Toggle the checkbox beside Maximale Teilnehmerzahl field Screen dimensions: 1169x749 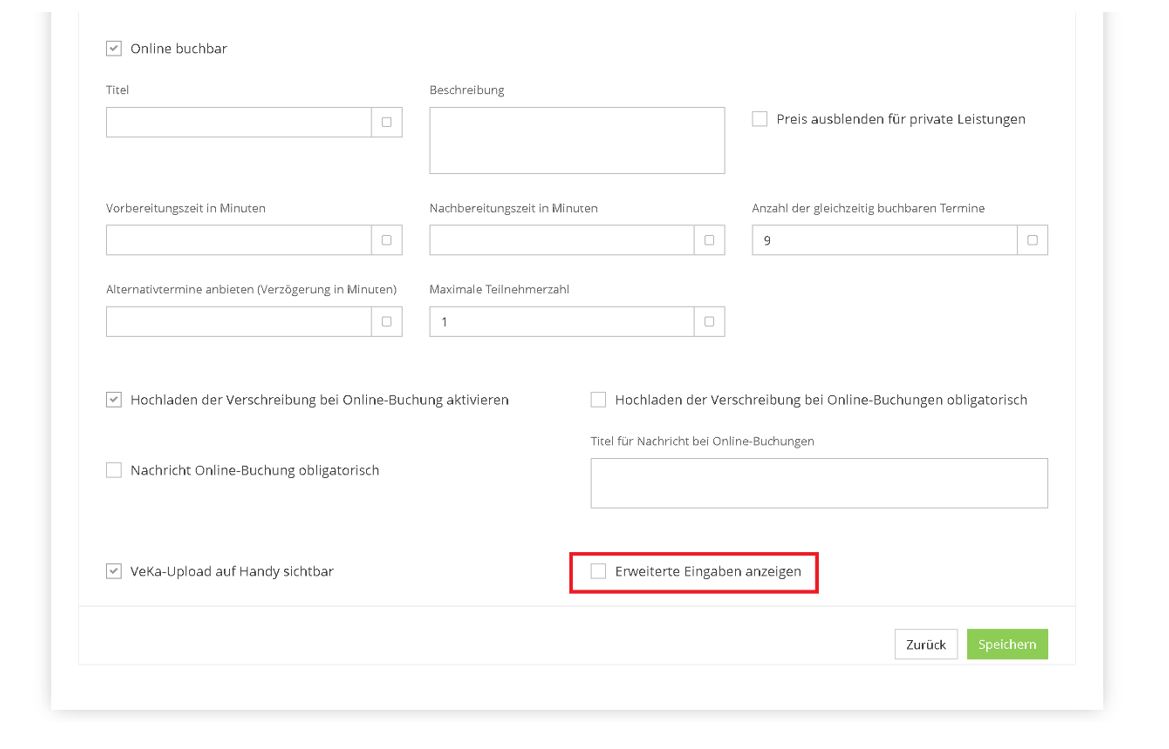pyautogui.click(x=709, y=322)
